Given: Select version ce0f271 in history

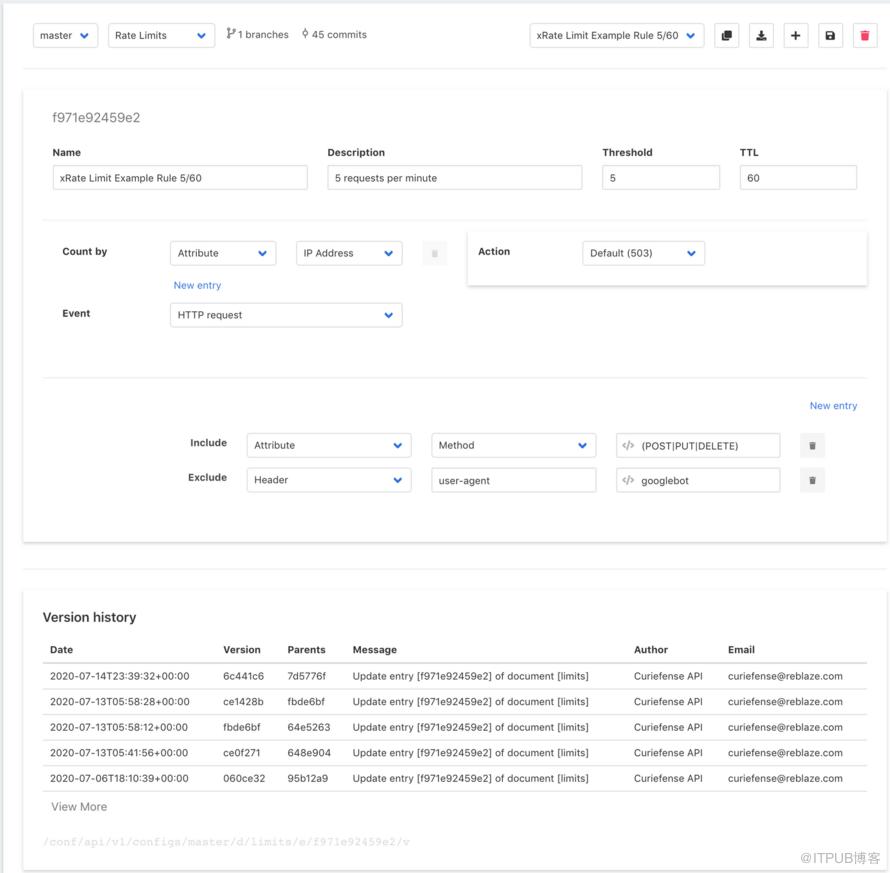Looking at the screenshot, I should 242,753.
